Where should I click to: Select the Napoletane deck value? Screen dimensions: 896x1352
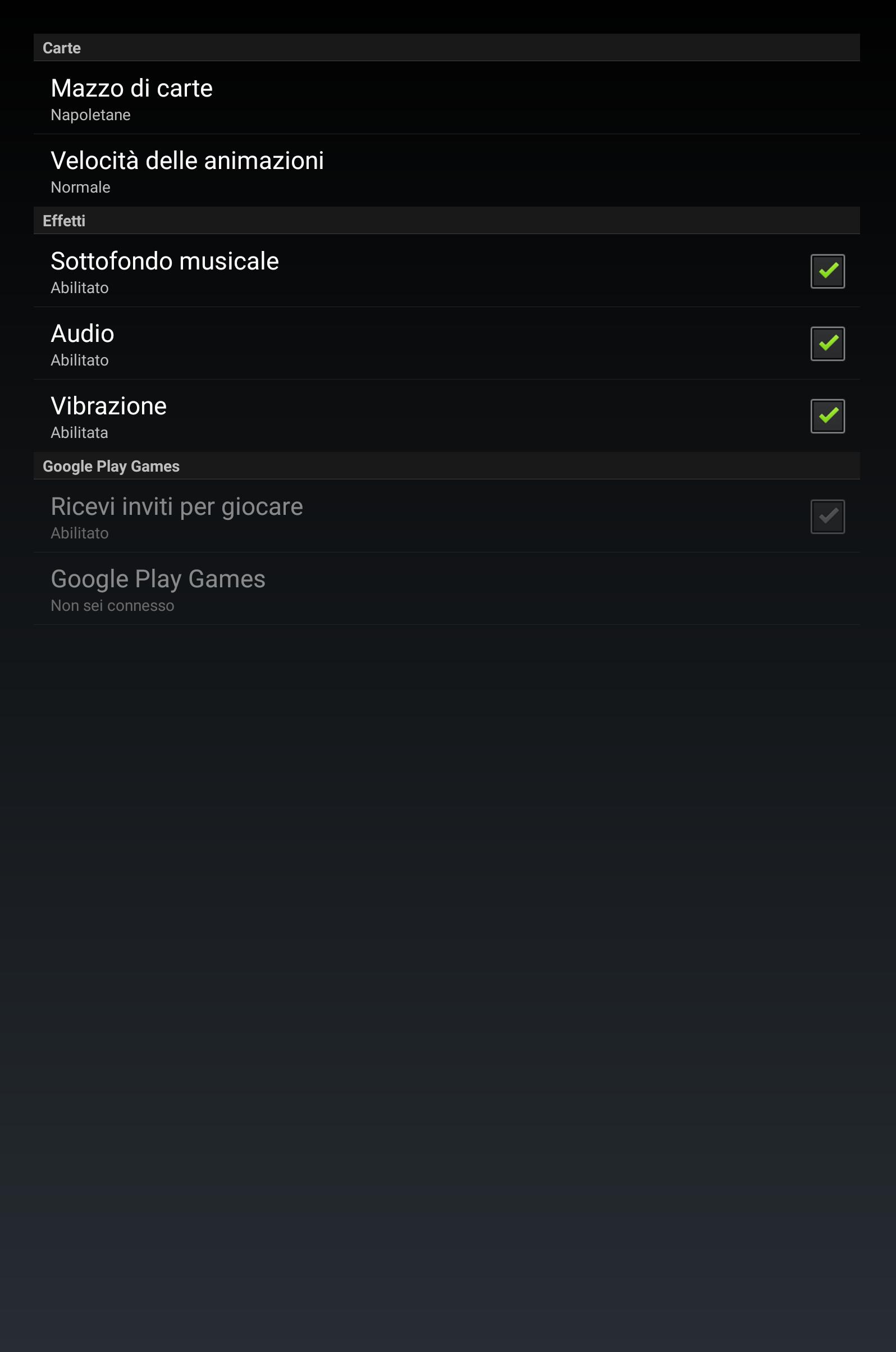click(x=90, y=115)
